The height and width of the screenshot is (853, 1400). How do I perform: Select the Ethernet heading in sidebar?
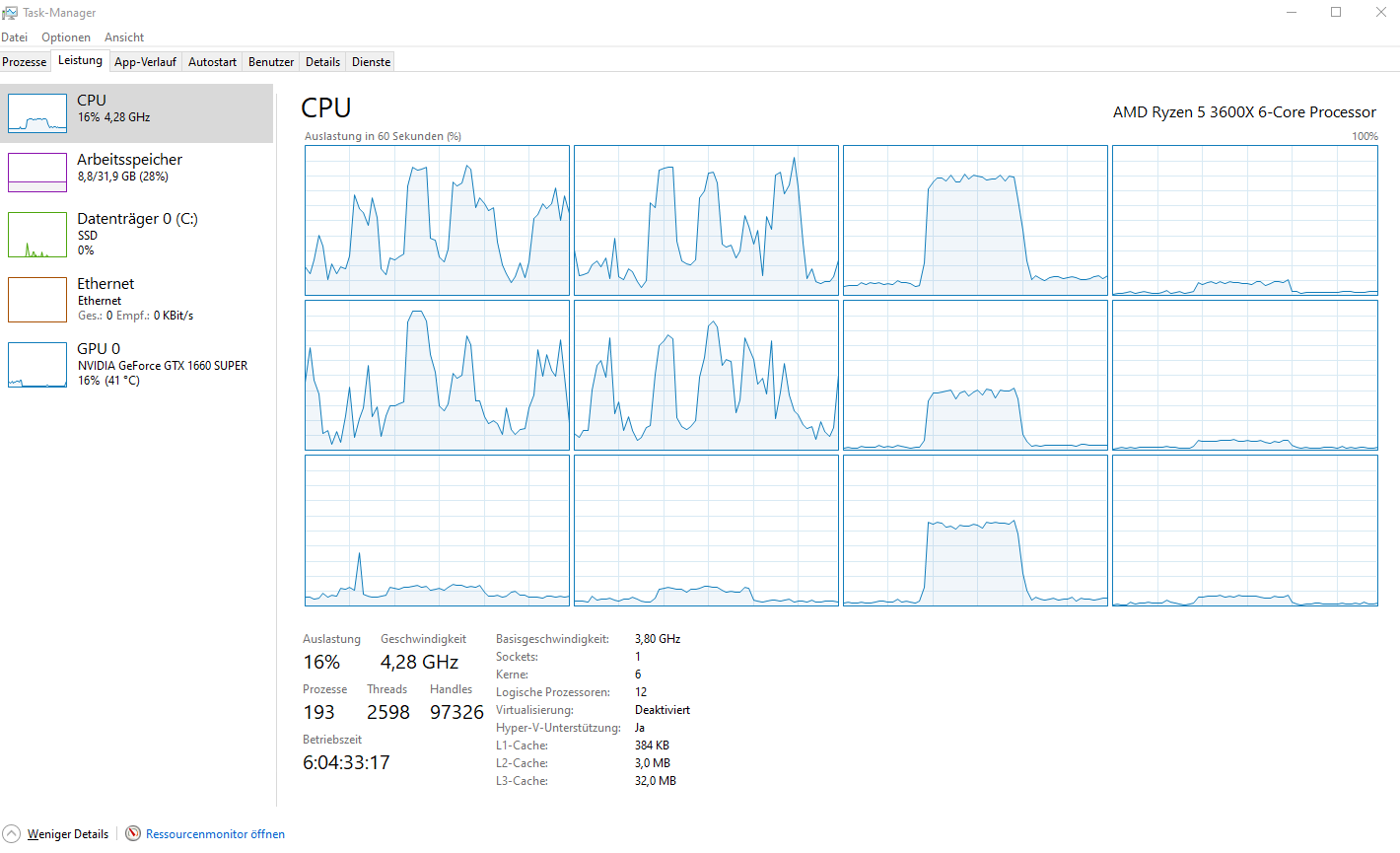pos(105,284)
